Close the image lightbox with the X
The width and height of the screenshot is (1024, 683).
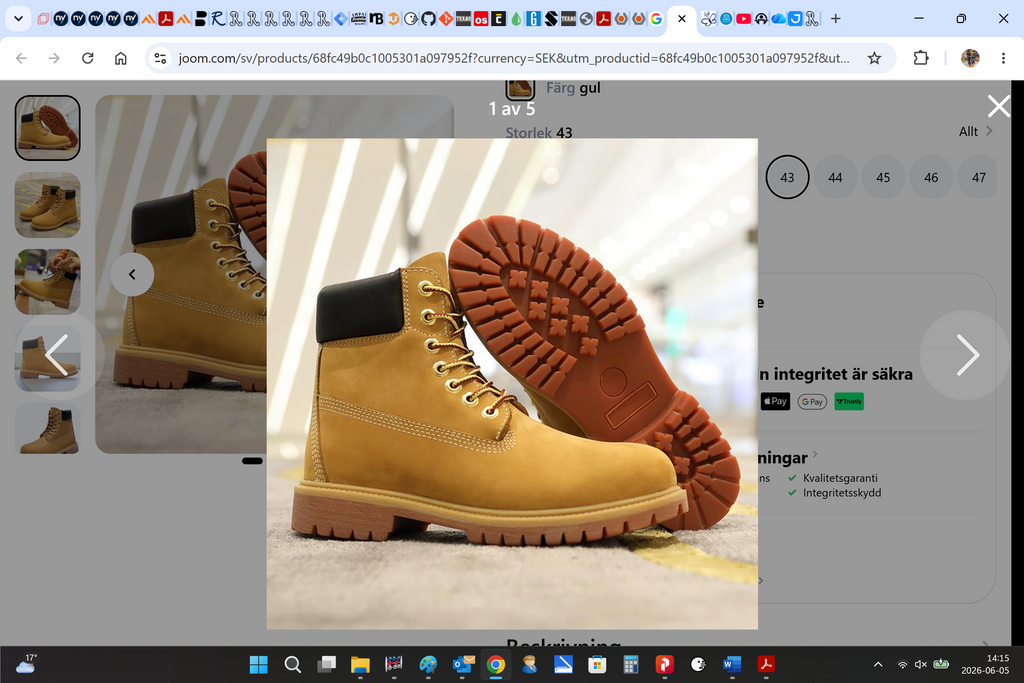(999, 106)
